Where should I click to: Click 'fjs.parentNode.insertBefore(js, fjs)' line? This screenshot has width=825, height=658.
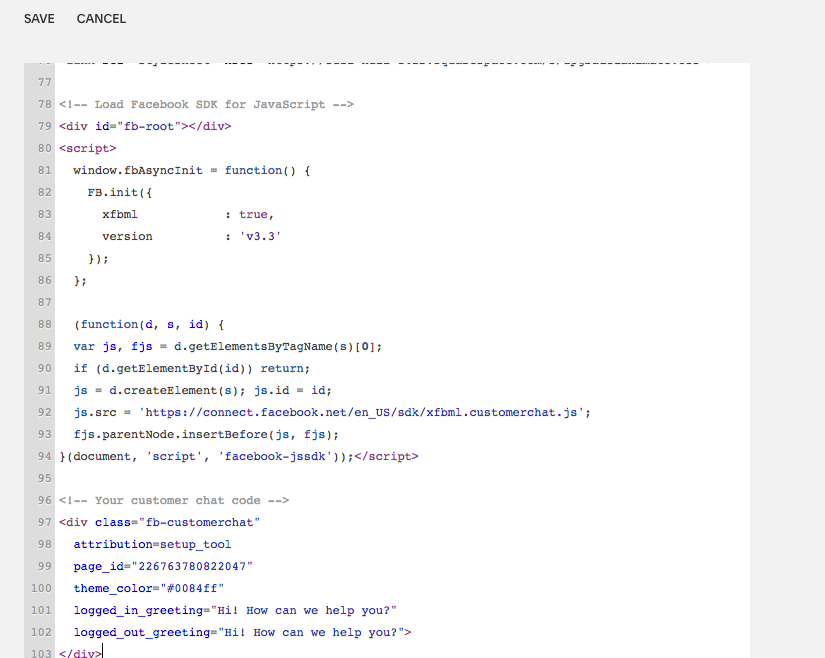click(x=206, y=435)
